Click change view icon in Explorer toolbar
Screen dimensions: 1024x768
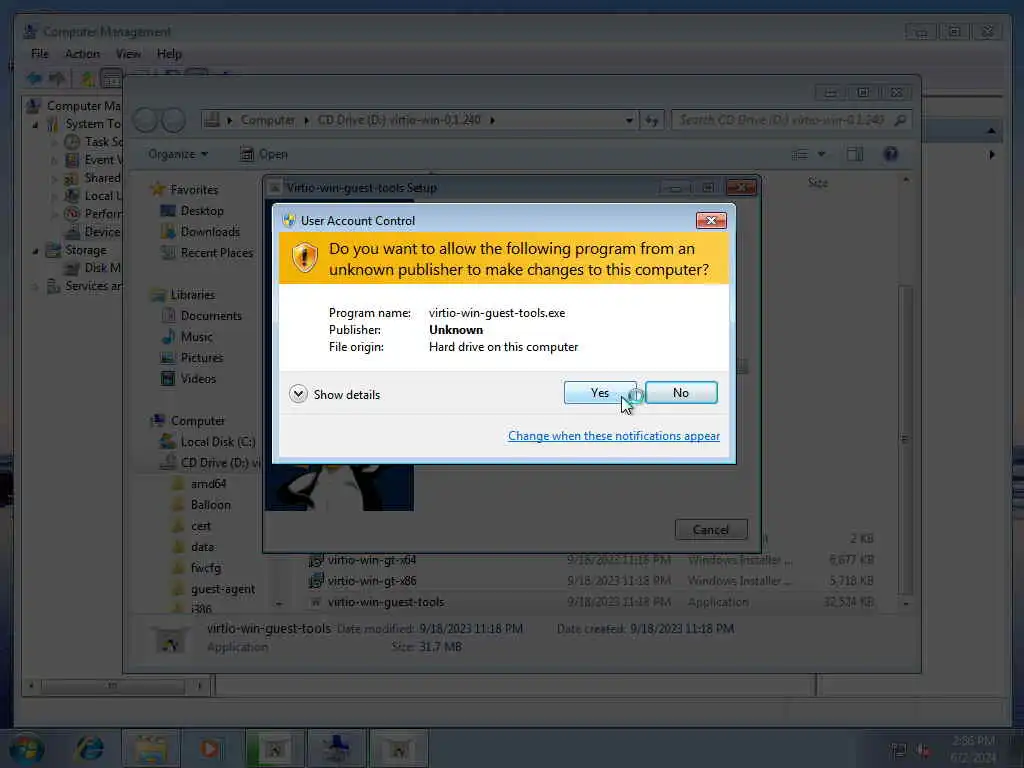coord(799,154)
